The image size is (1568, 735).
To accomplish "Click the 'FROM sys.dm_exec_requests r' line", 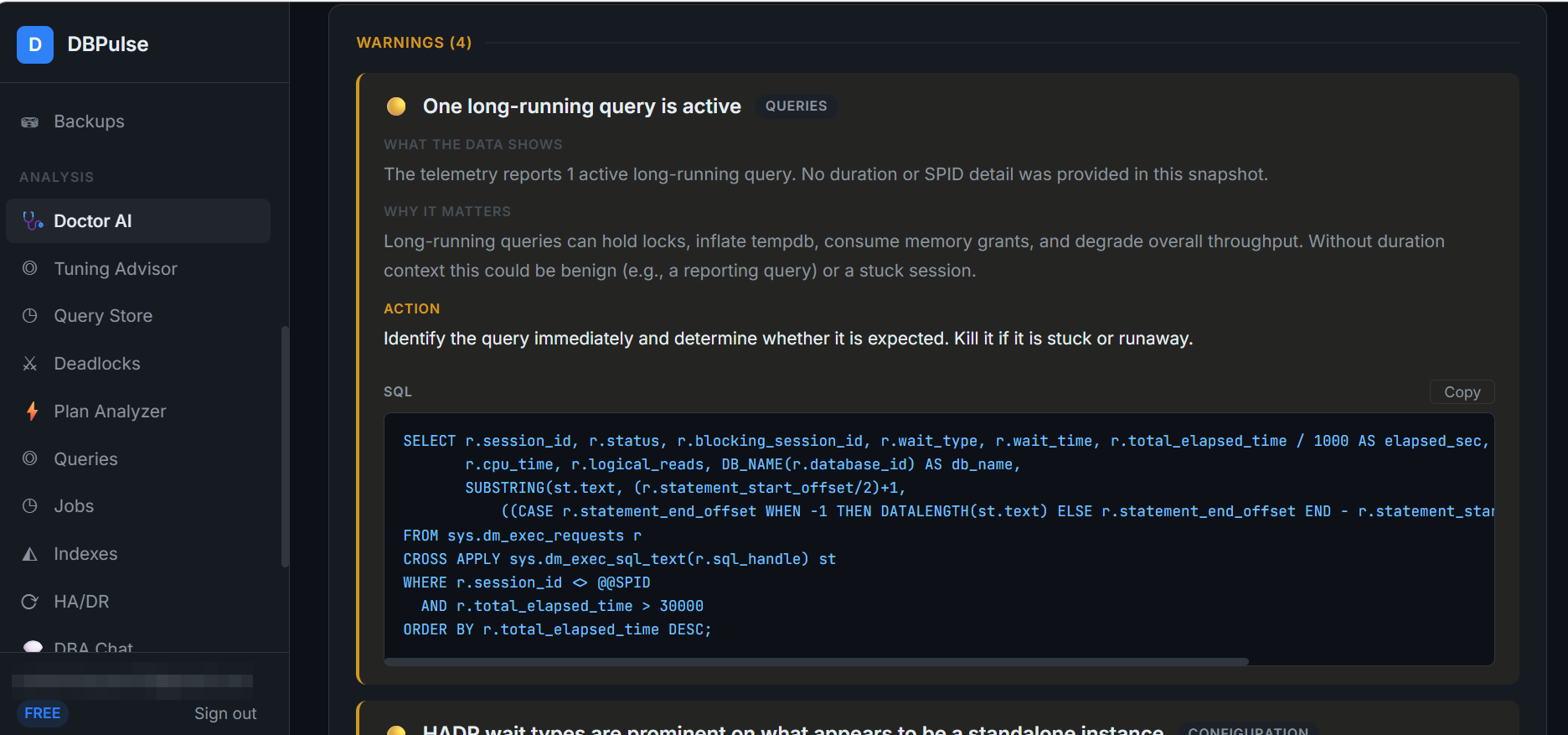I will pyautogui.click(x=523, y=536).
